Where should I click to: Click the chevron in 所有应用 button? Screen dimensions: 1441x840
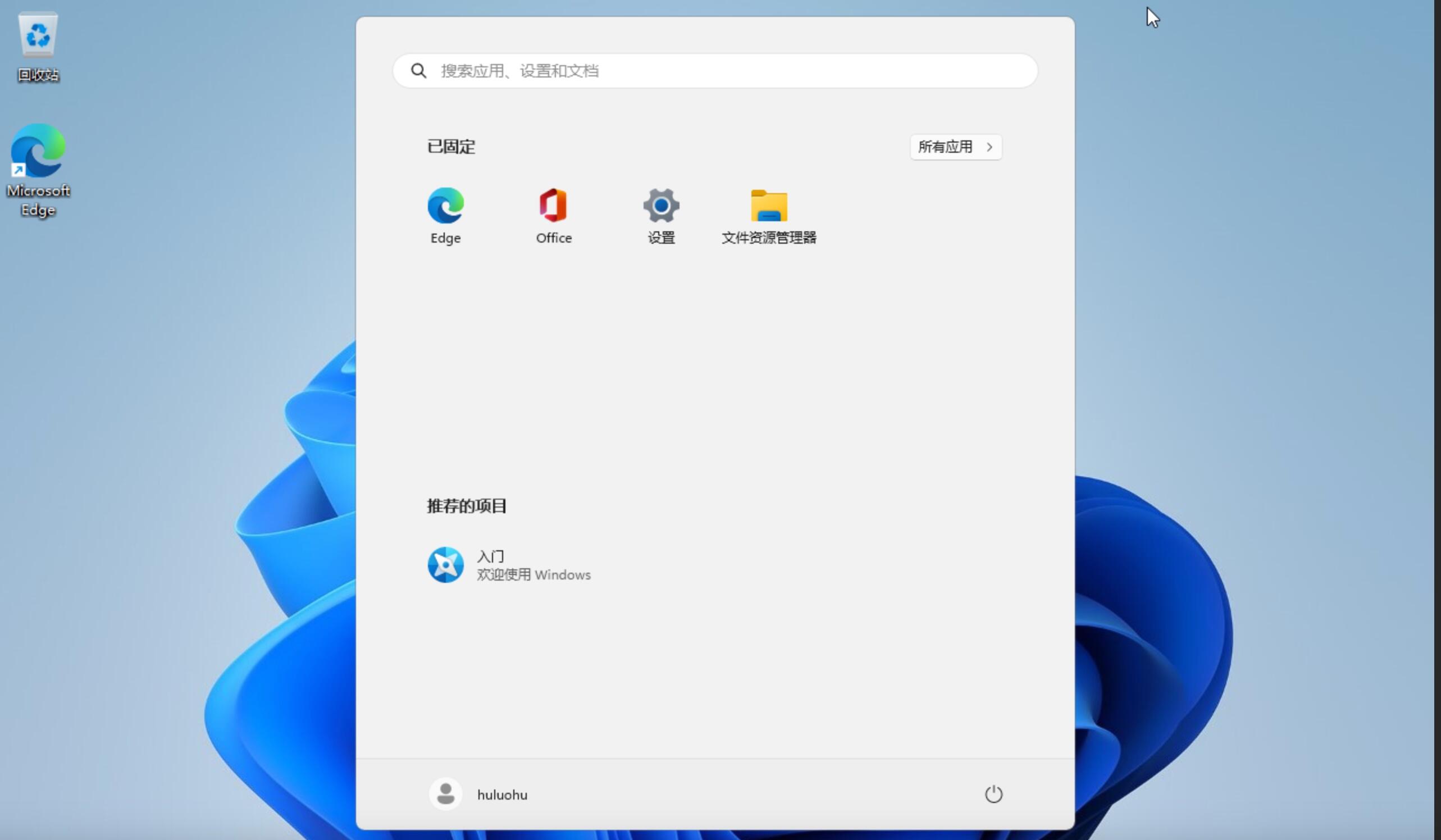point(989,147)
